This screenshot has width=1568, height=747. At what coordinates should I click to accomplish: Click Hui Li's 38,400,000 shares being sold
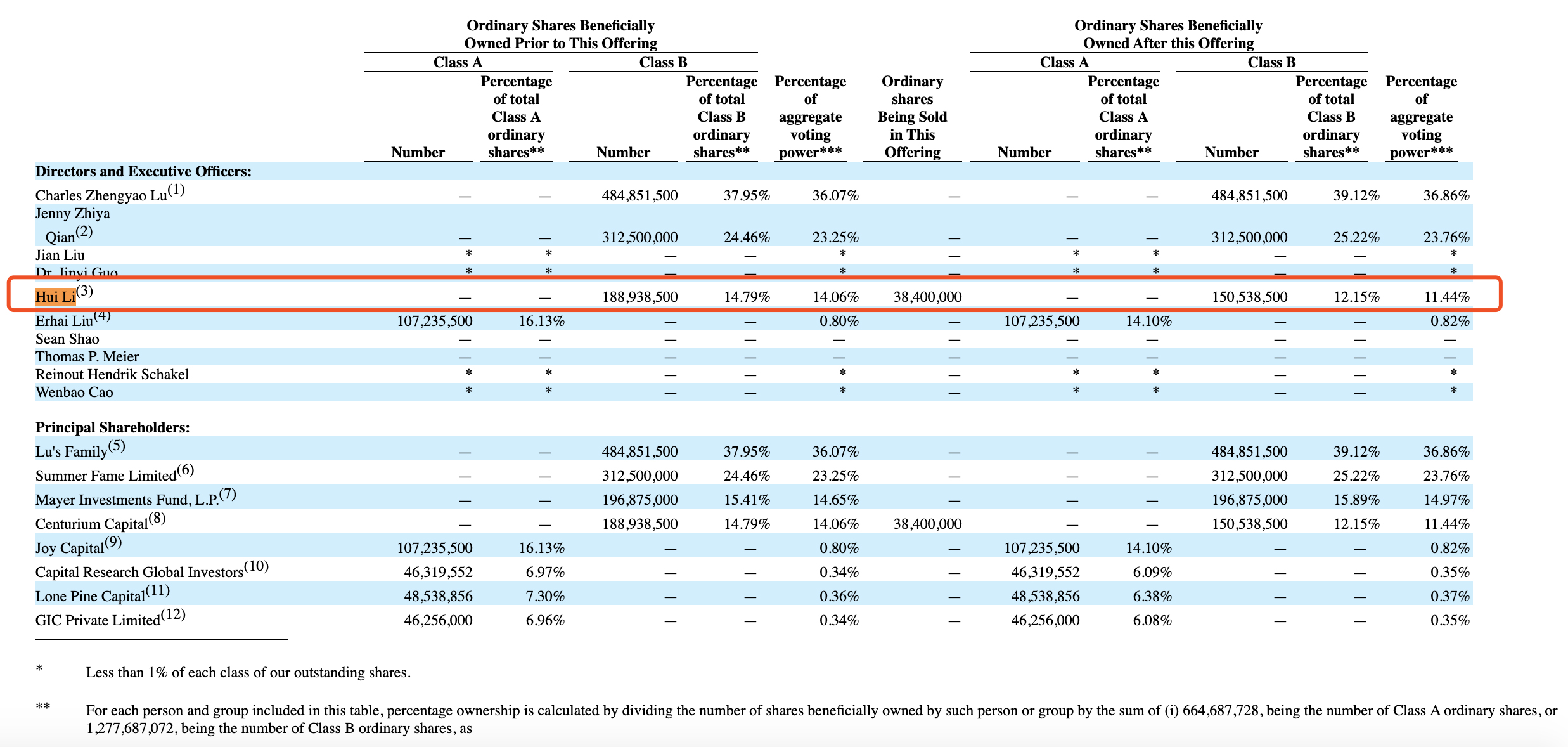pyautogui.click(x=927, y=297)
